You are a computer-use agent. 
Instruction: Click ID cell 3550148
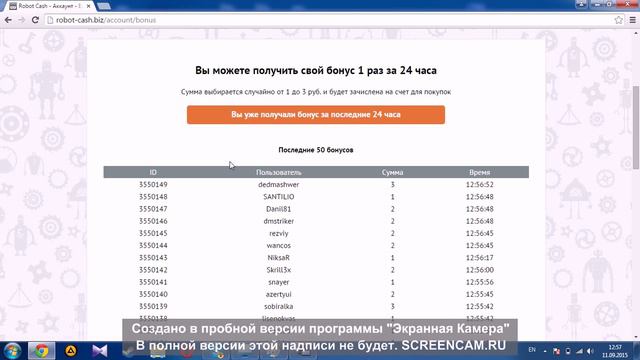click(x=153, y=197)
